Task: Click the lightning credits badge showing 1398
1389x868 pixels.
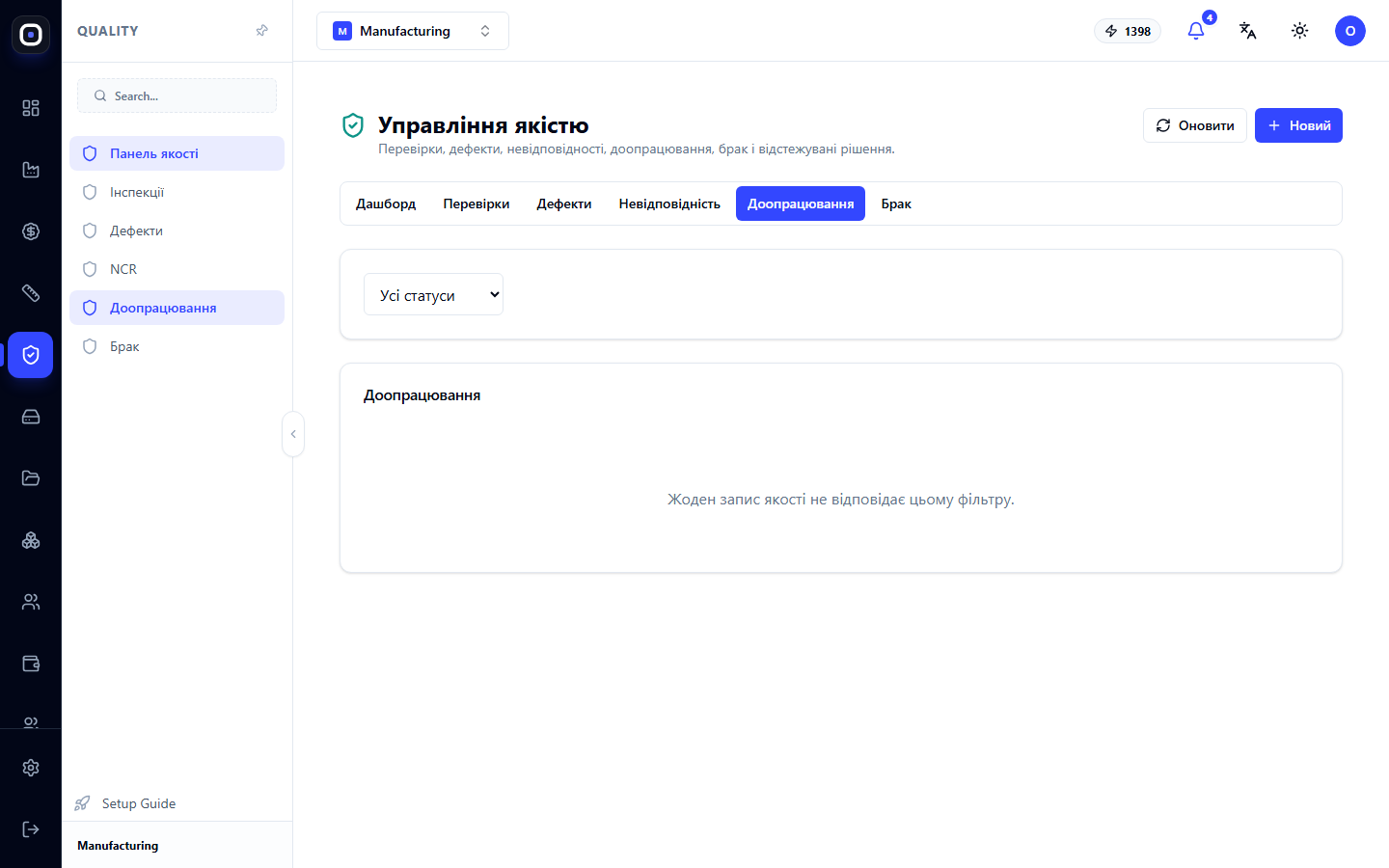Action: click(x=1128, y=31)
